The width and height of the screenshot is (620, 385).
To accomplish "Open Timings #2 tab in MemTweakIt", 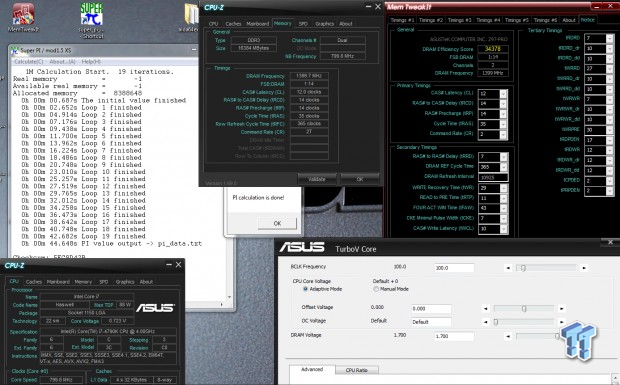I will click(x=431, y=20).
